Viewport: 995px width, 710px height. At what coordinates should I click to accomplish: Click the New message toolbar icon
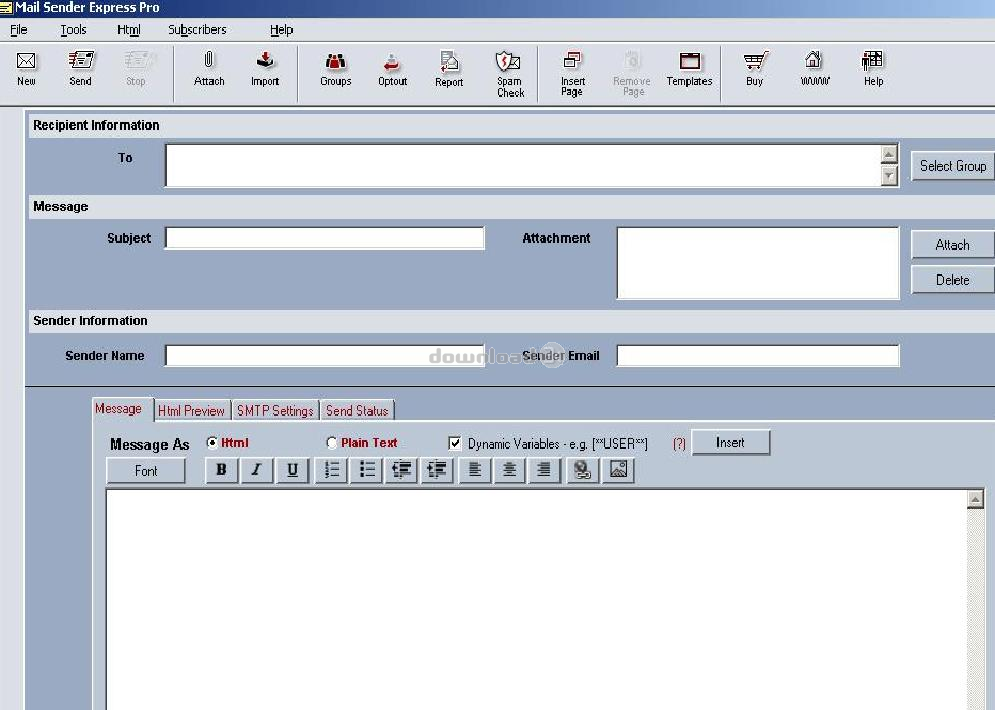pos(26,68)
